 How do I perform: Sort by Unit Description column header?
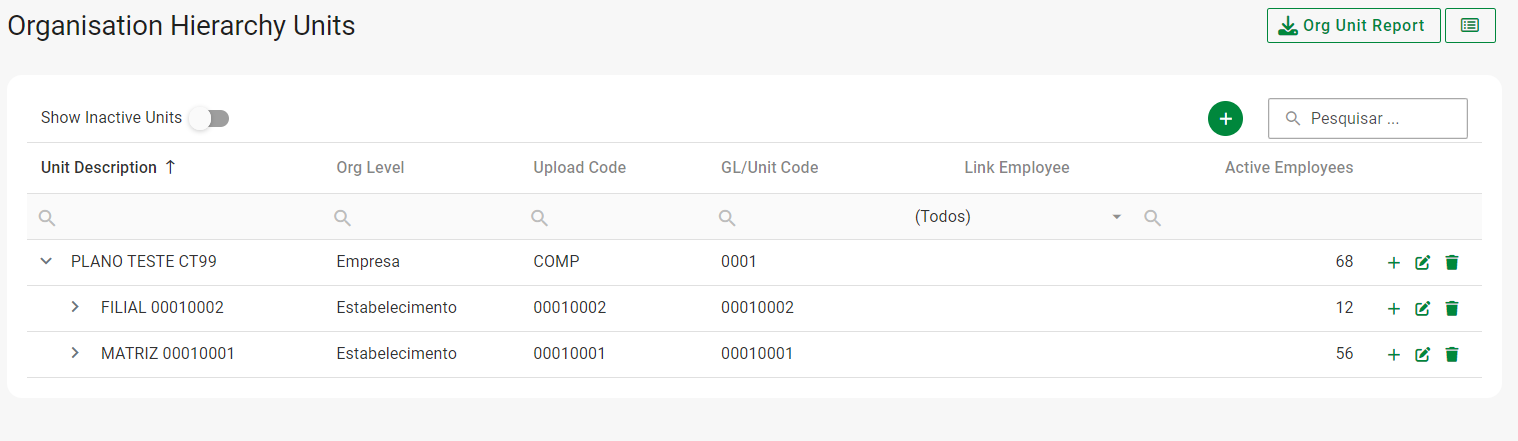[x=99, y=168]
